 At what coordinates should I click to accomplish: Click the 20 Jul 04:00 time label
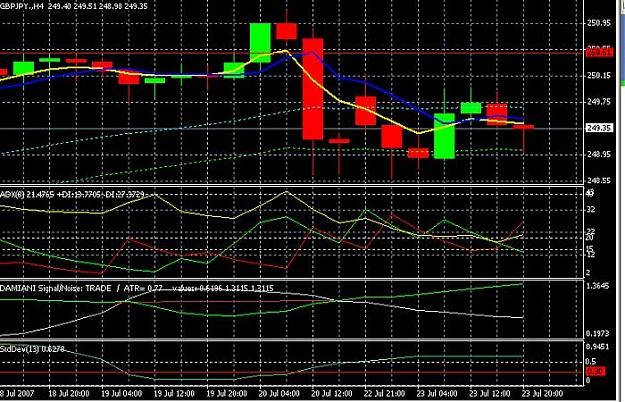point(279,394)
